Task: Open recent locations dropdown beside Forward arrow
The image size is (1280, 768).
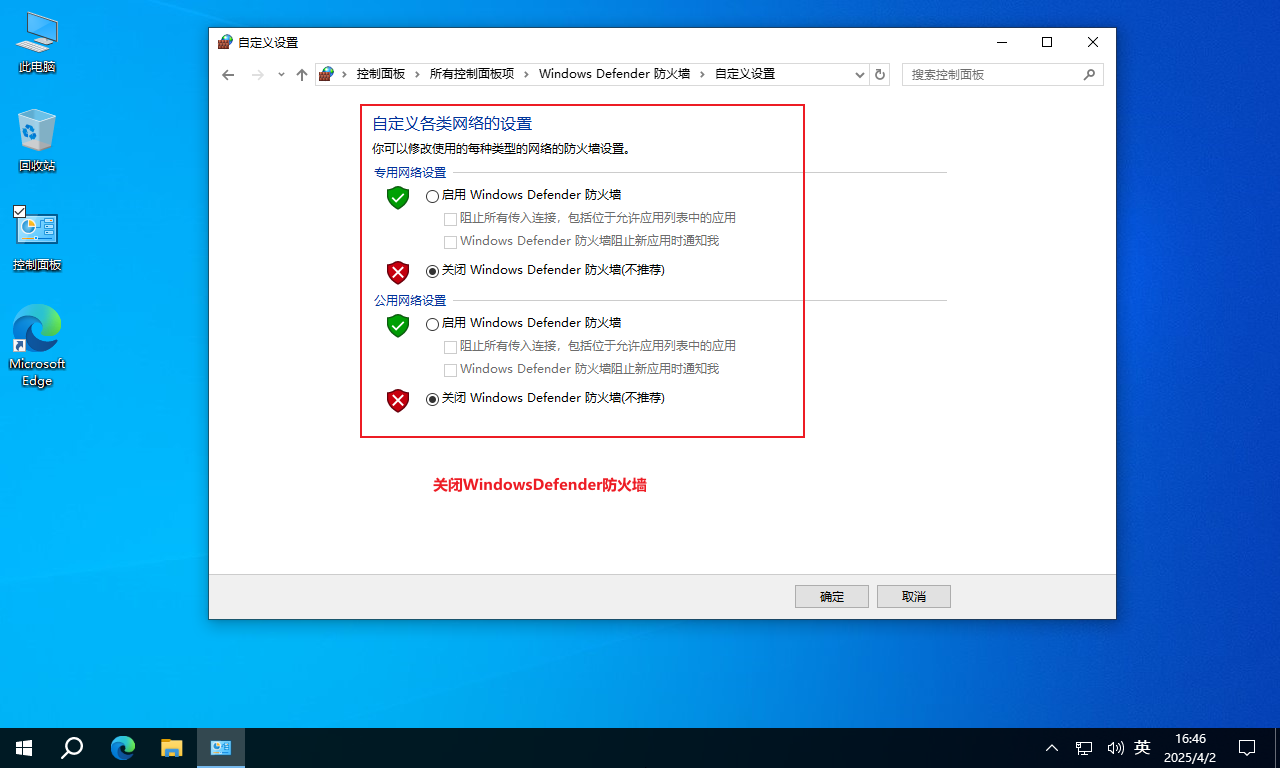Action: (x=281, y=75)
